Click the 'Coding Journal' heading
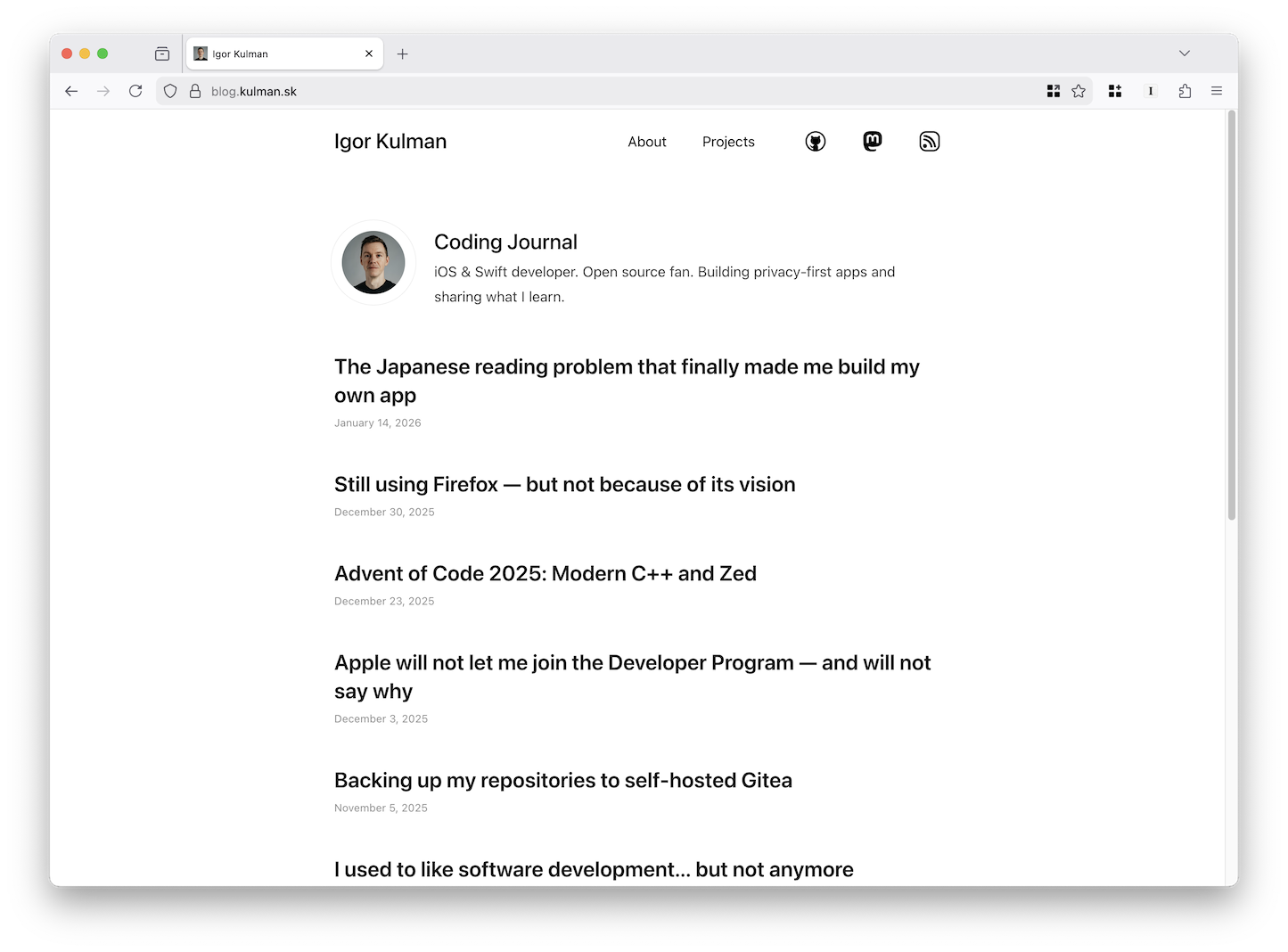The image size is (1288, 952). [x=505, y=242]
